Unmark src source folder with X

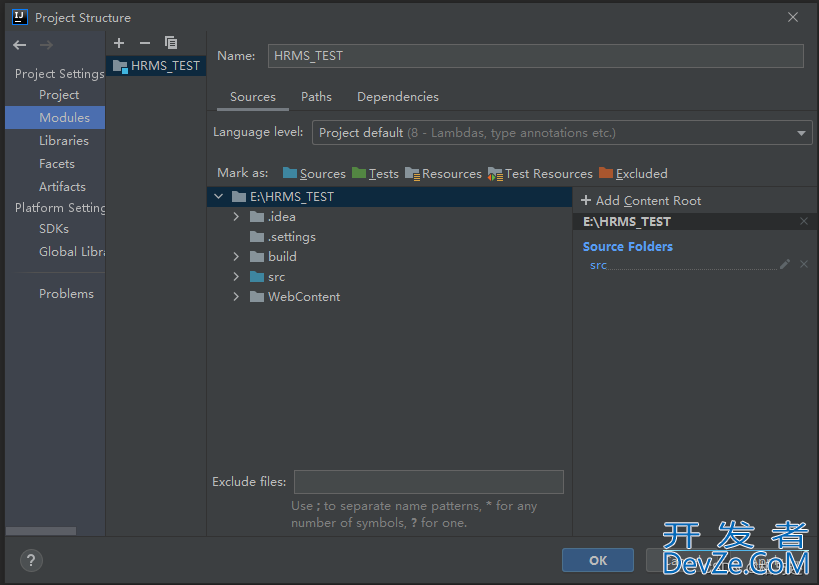[804, 264]
